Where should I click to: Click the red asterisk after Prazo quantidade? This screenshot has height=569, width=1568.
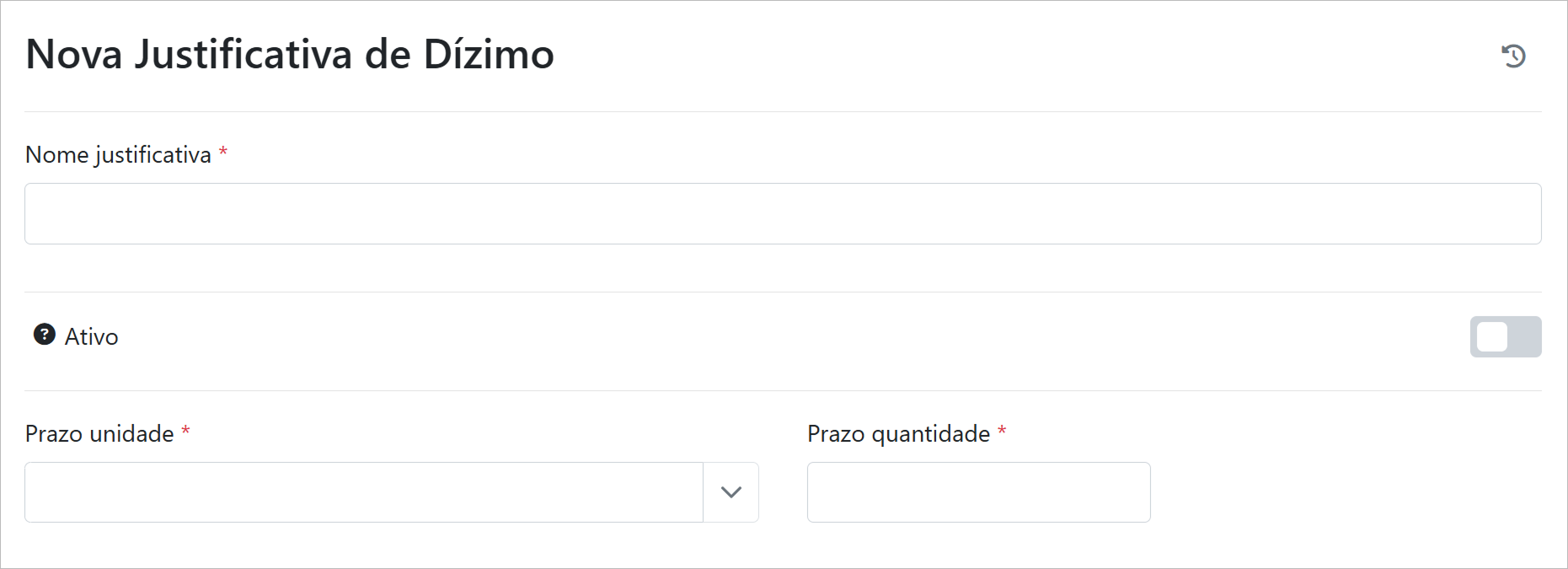click(1002, 432)
